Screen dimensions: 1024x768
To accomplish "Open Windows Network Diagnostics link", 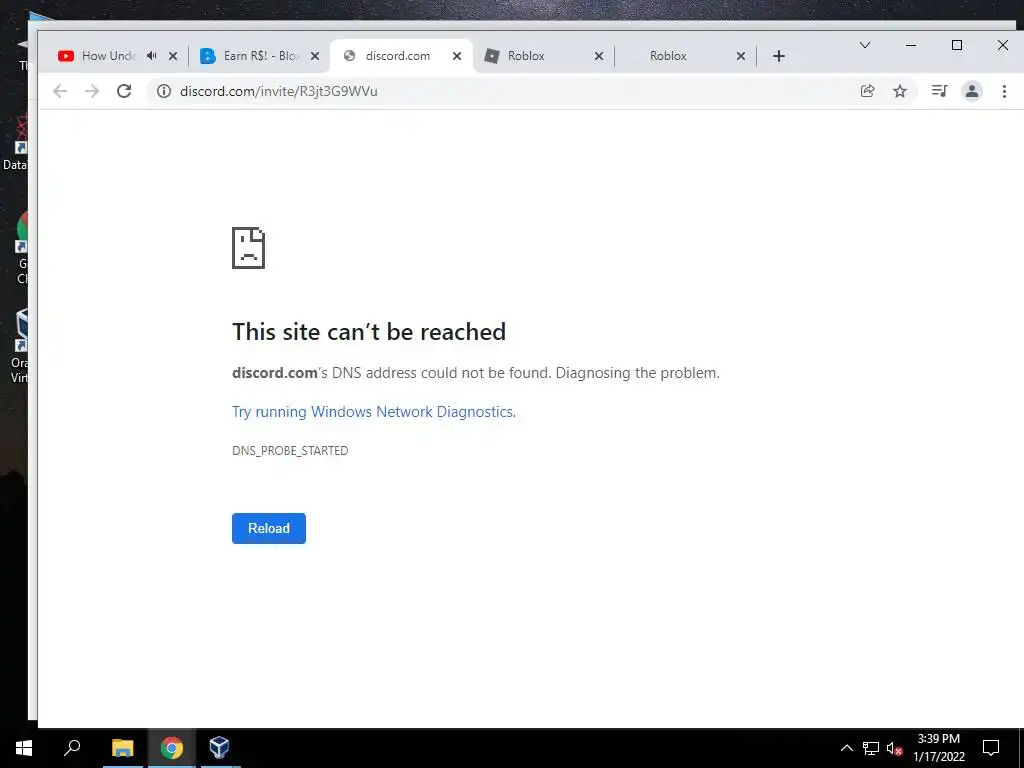I will coord(373,412).
